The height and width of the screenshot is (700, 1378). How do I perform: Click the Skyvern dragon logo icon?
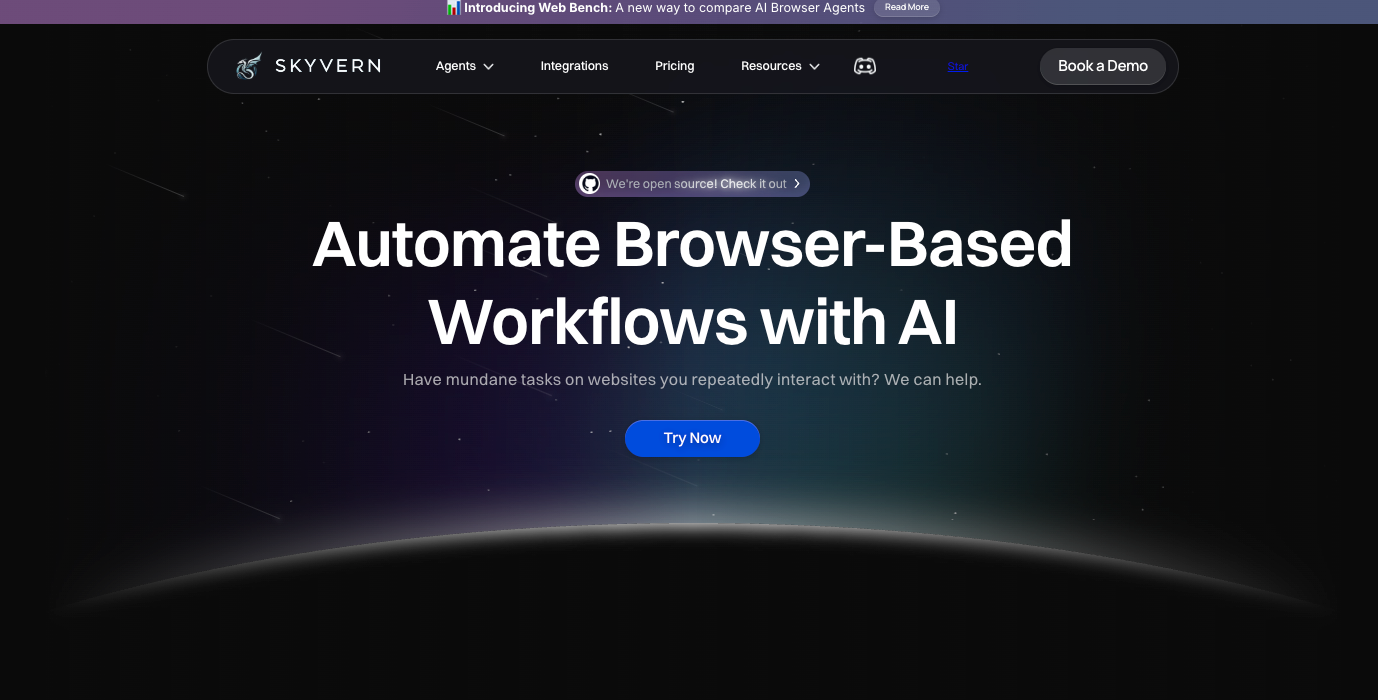(x=249, y=66)
